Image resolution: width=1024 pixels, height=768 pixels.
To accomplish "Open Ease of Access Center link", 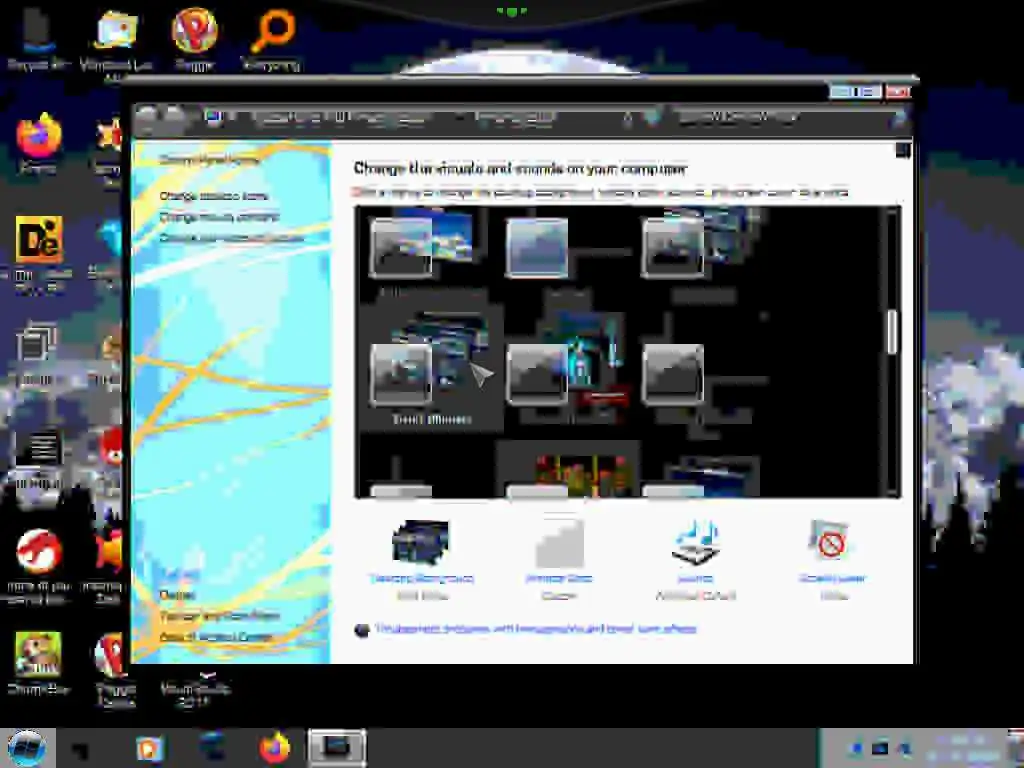I will [x=216, y=637].
